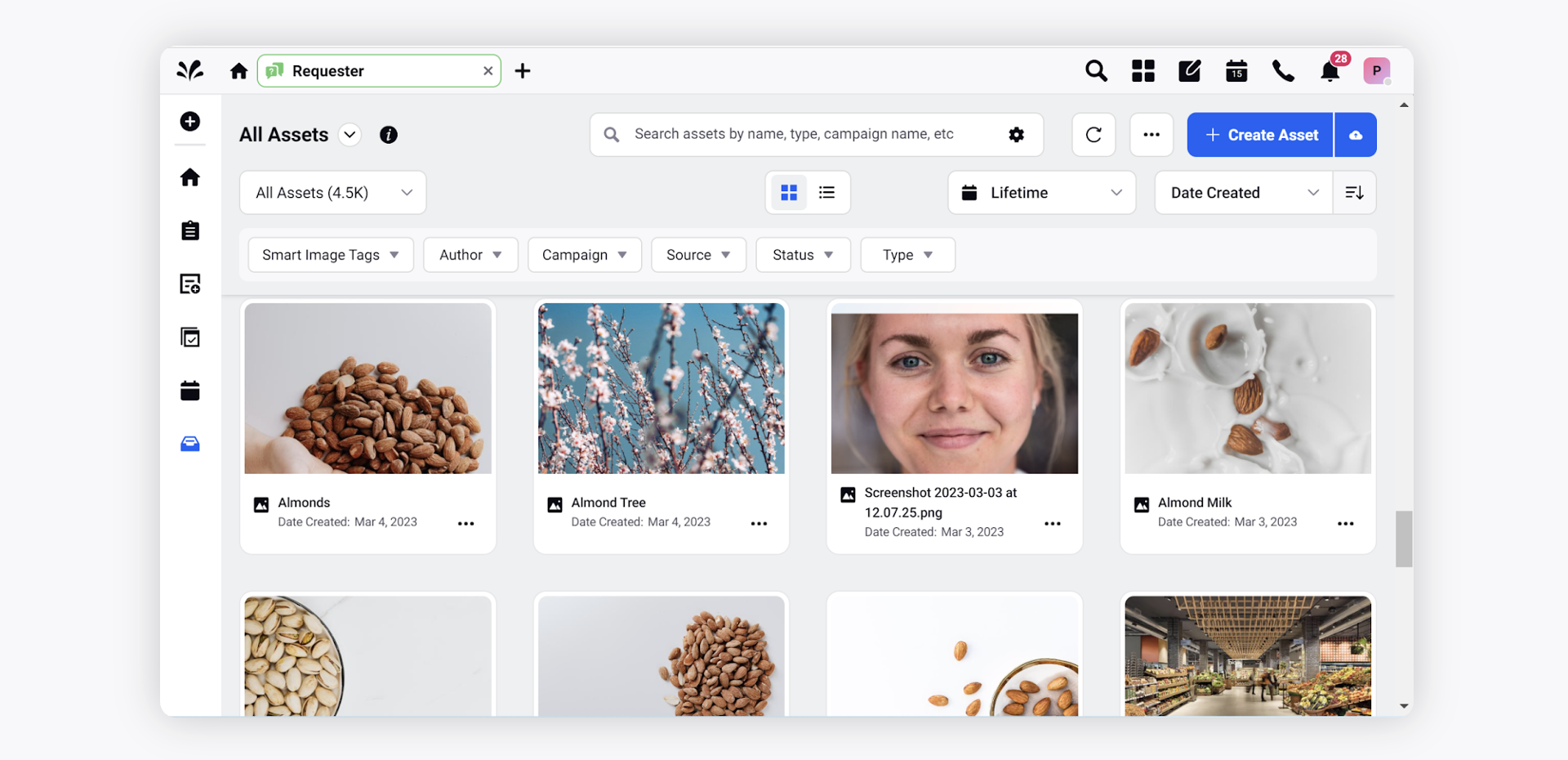Click Screenshot 2023-03-03 at 12.07.25.png name

click(941, 503)
